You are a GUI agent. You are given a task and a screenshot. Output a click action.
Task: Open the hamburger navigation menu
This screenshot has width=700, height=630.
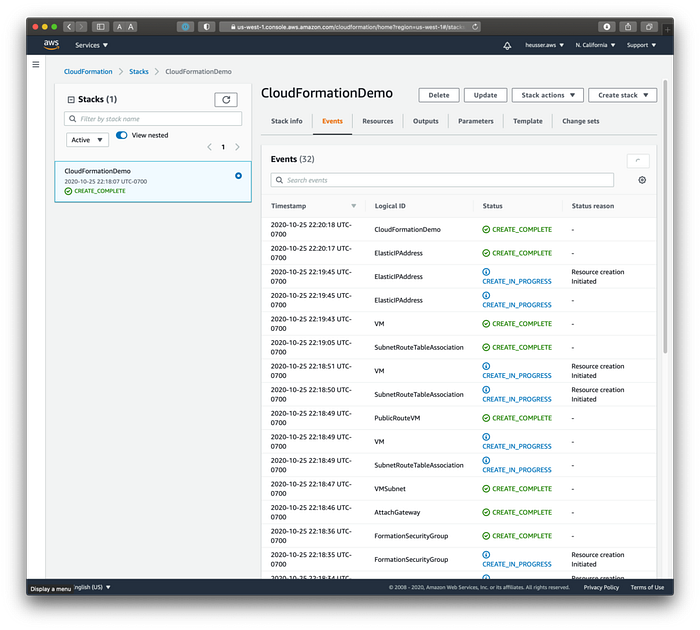(x=36, y=65)
